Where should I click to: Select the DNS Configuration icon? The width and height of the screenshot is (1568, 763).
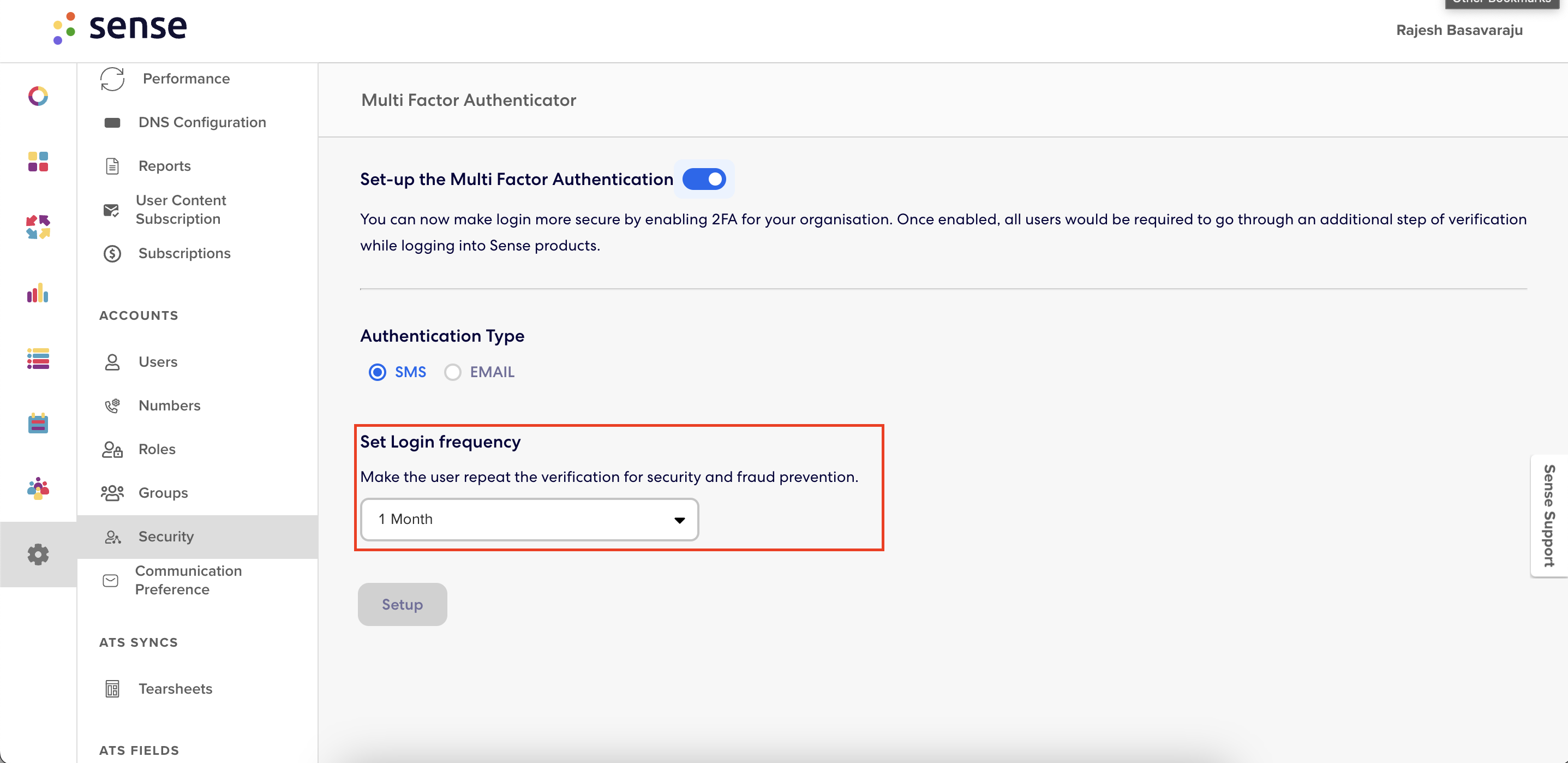click(x=111, y=122)
